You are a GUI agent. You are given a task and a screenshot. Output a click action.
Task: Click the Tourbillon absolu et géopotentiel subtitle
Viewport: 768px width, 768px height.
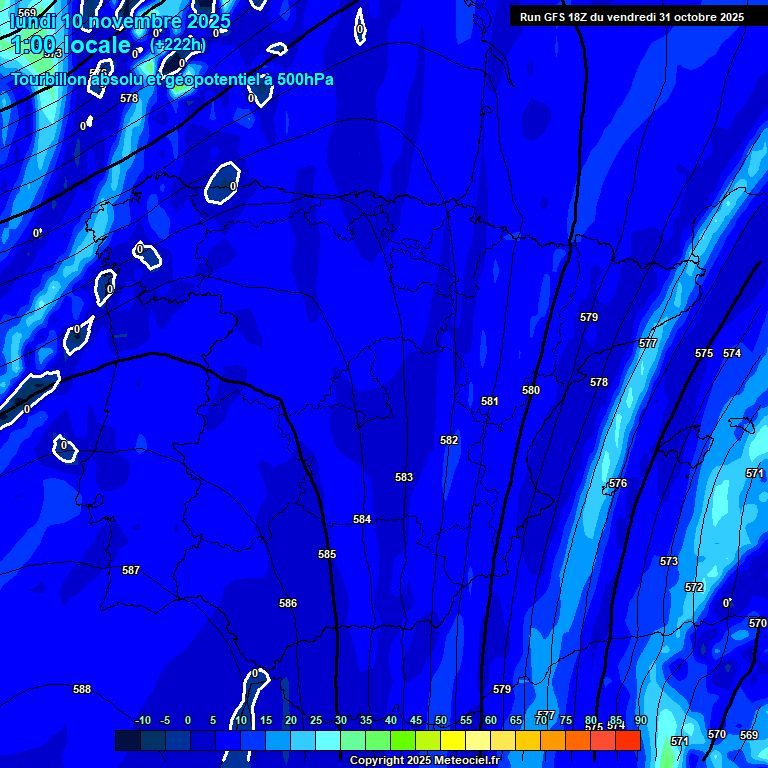point(172,80)
